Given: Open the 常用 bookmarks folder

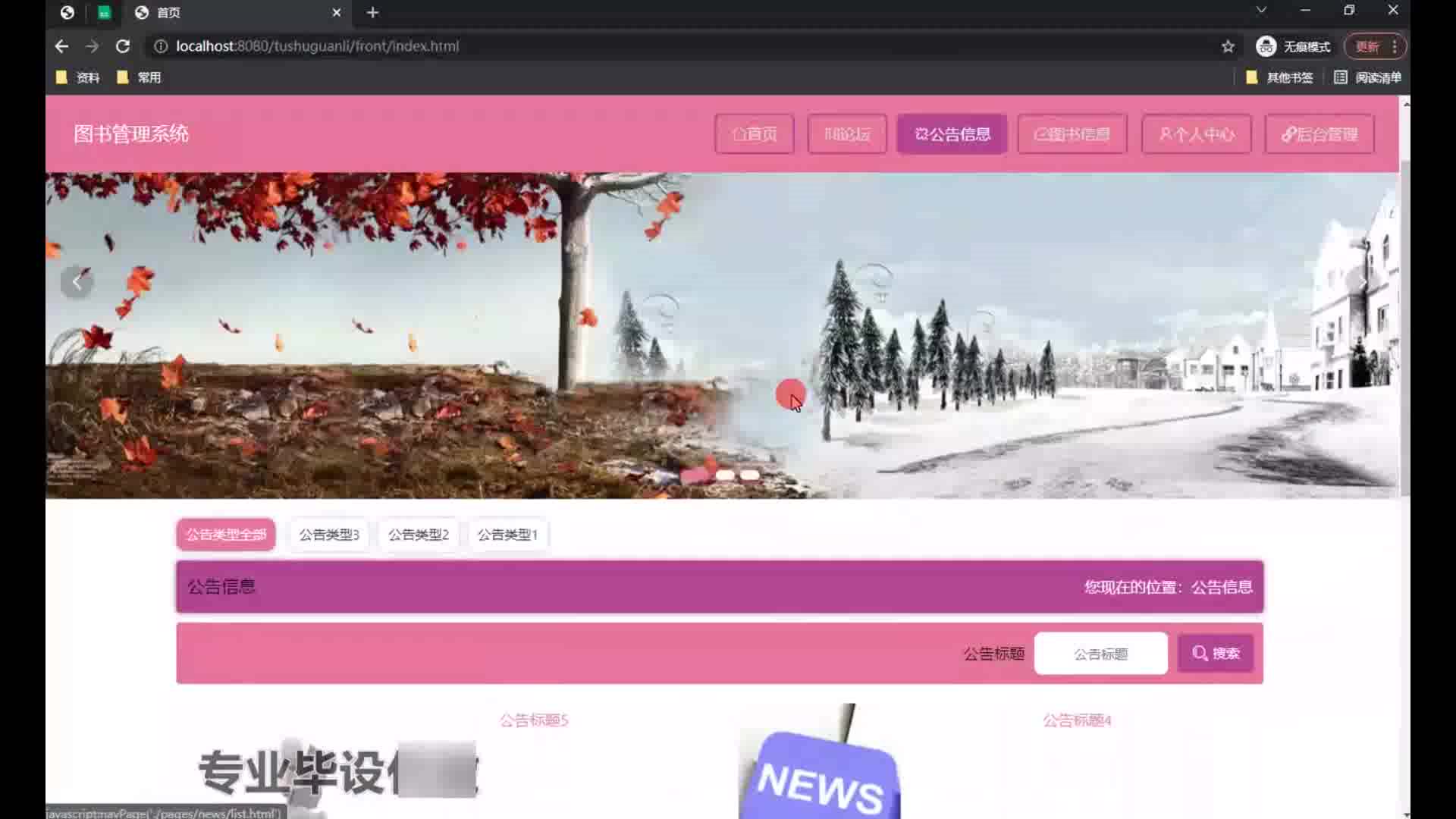Looking at the screenshot, I should point(140,77).
